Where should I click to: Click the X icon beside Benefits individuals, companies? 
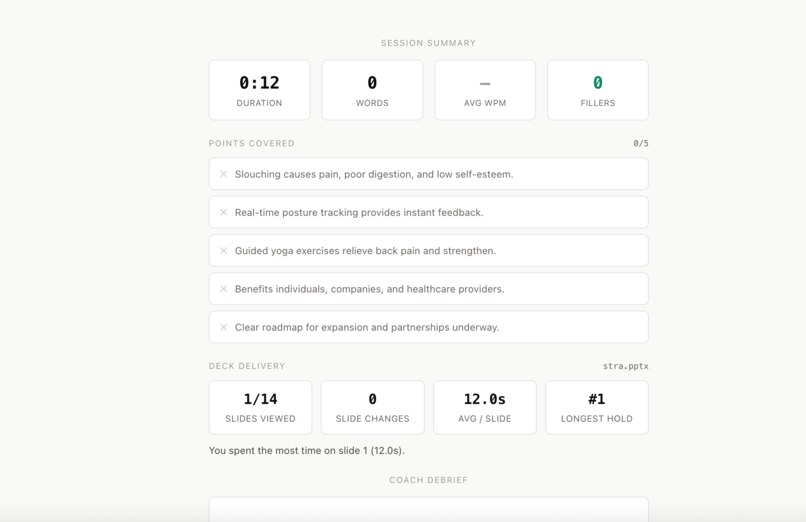click(x=224, y=289)
